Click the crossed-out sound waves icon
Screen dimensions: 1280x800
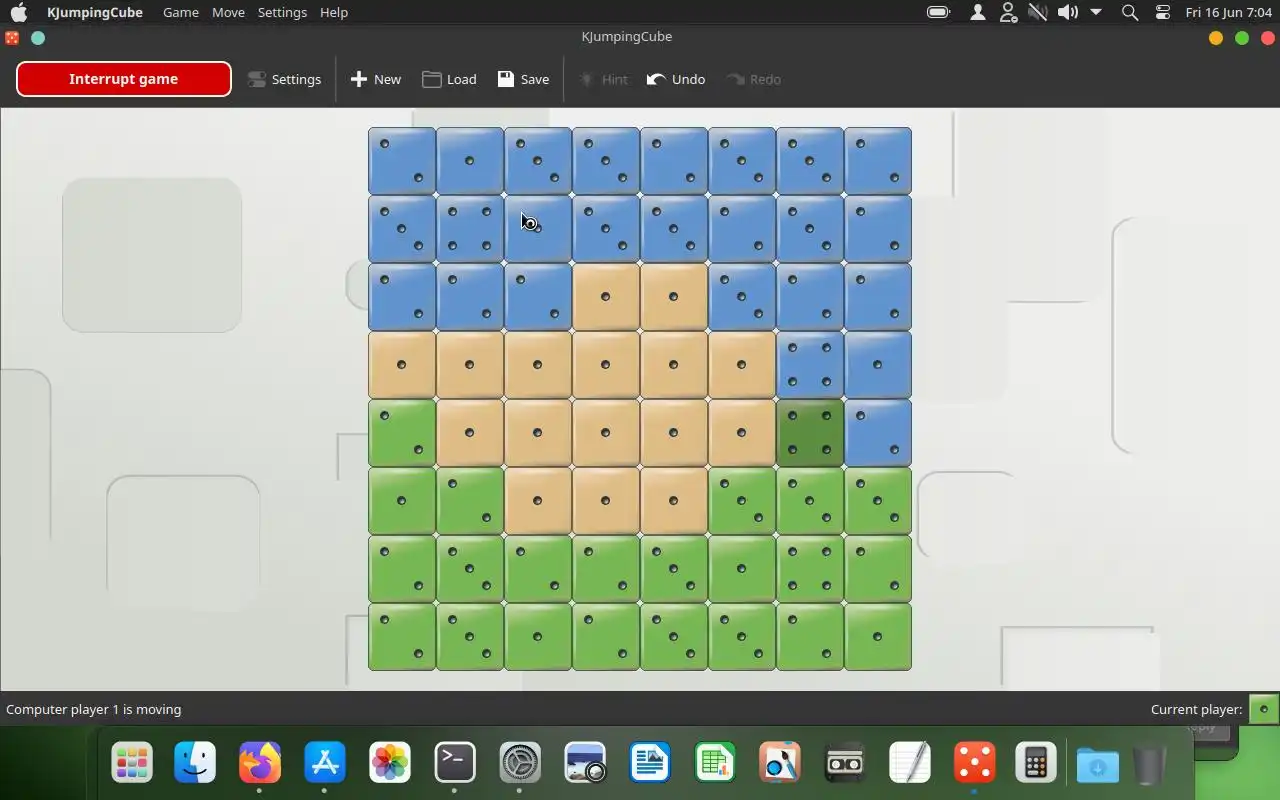coord(1038,12)
